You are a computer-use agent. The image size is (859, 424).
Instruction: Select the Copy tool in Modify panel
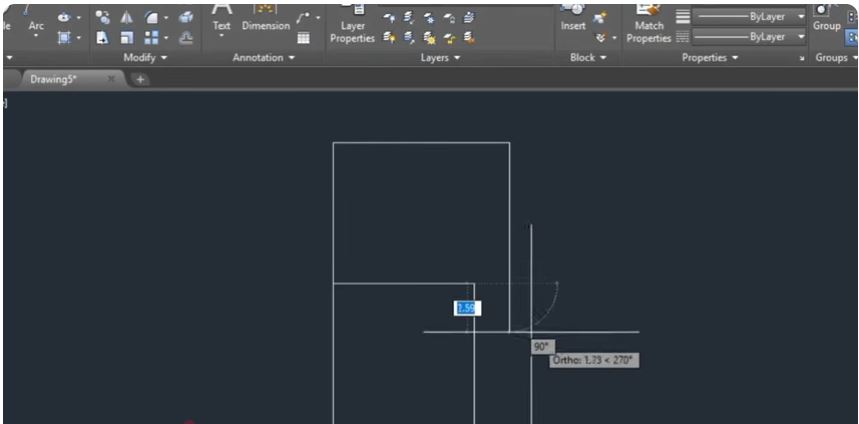tap(101, 18)
